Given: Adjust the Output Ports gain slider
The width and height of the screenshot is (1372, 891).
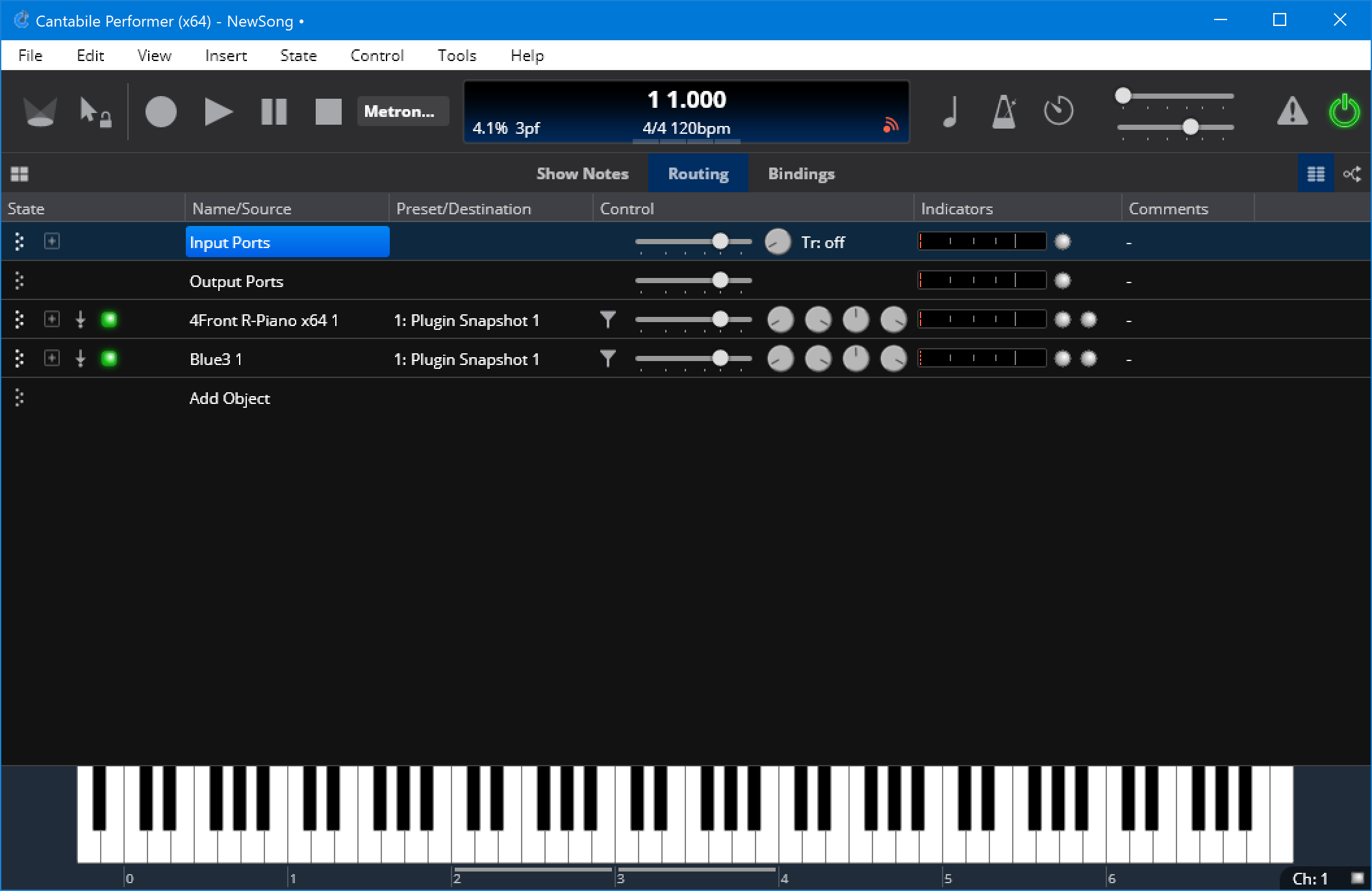Looking at the screenshot, I should [693, 281].
